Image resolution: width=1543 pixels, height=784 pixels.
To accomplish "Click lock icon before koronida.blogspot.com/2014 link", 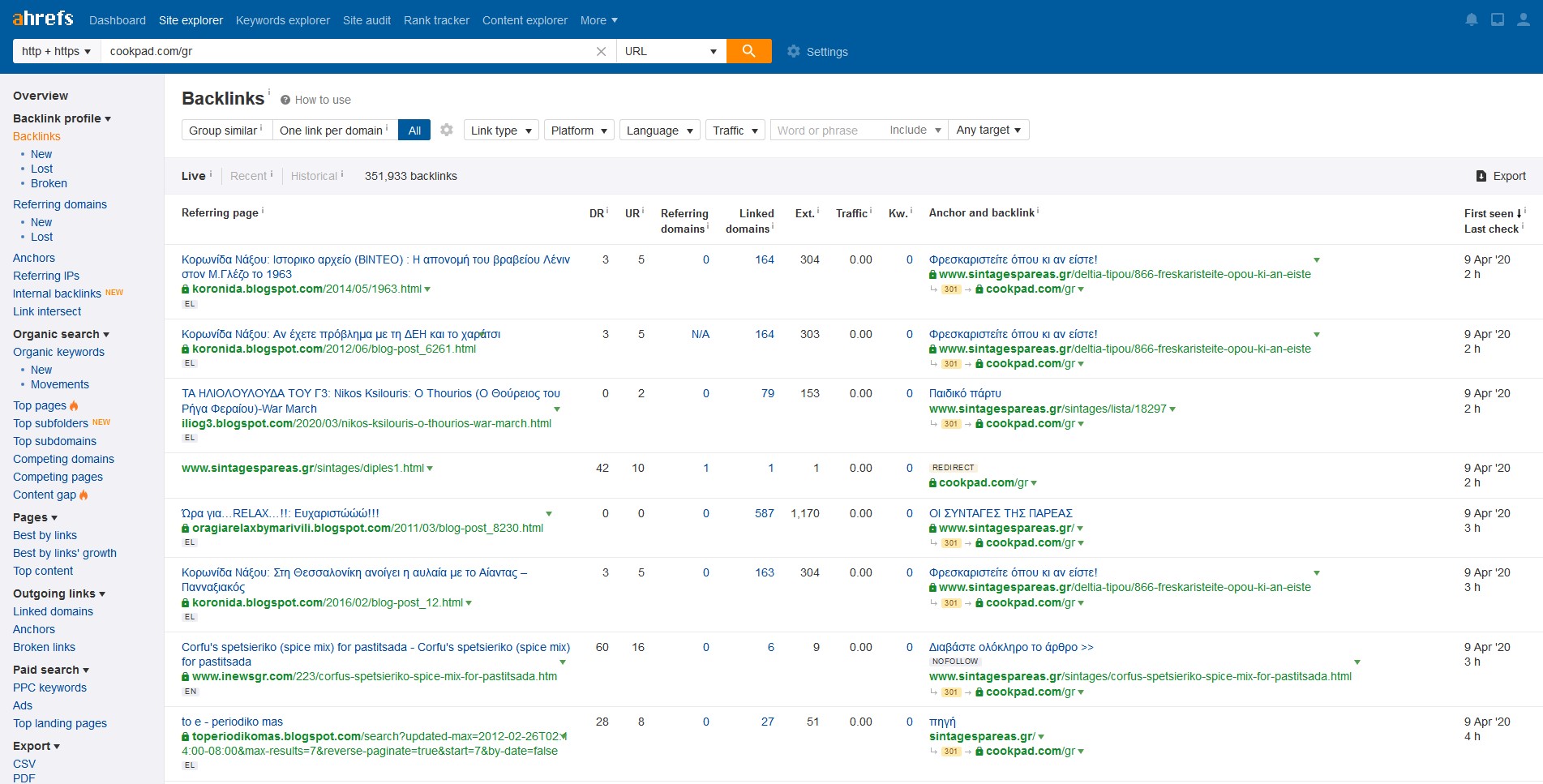I will (186, 289).
